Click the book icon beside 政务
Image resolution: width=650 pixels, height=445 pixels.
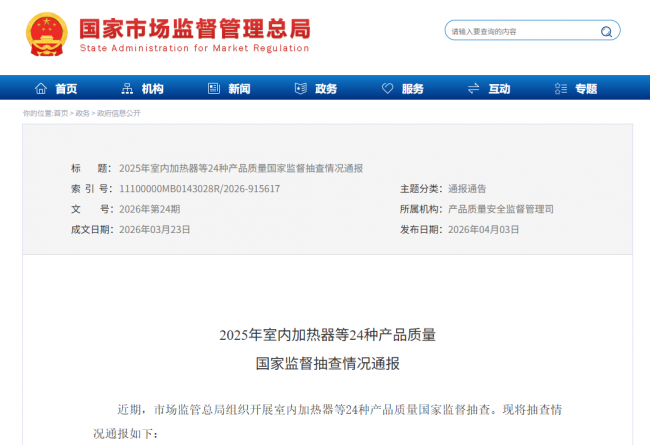point(301,88)
